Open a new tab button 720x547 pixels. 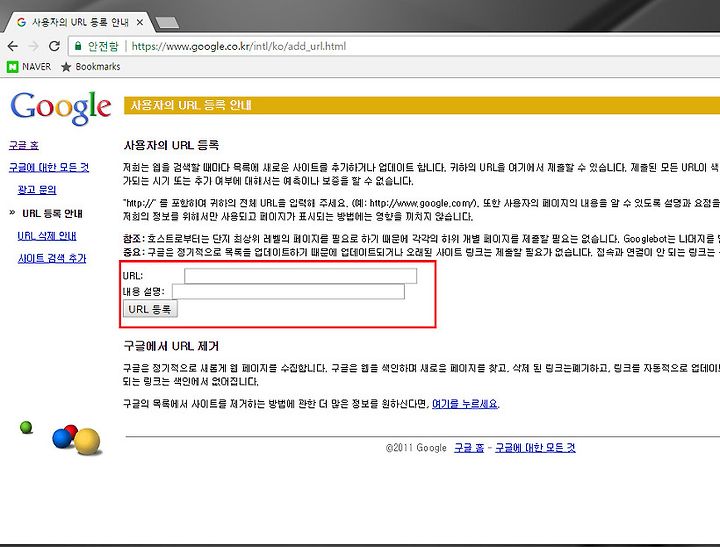tap(167, 22)
